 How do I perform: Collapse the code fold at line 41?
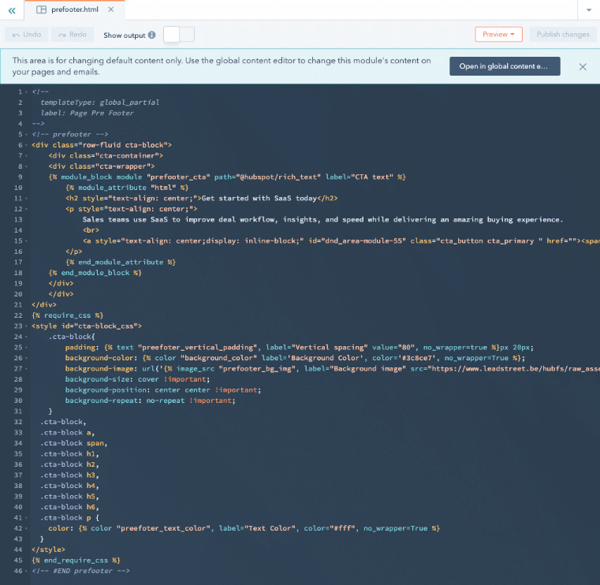click(26, 518)
